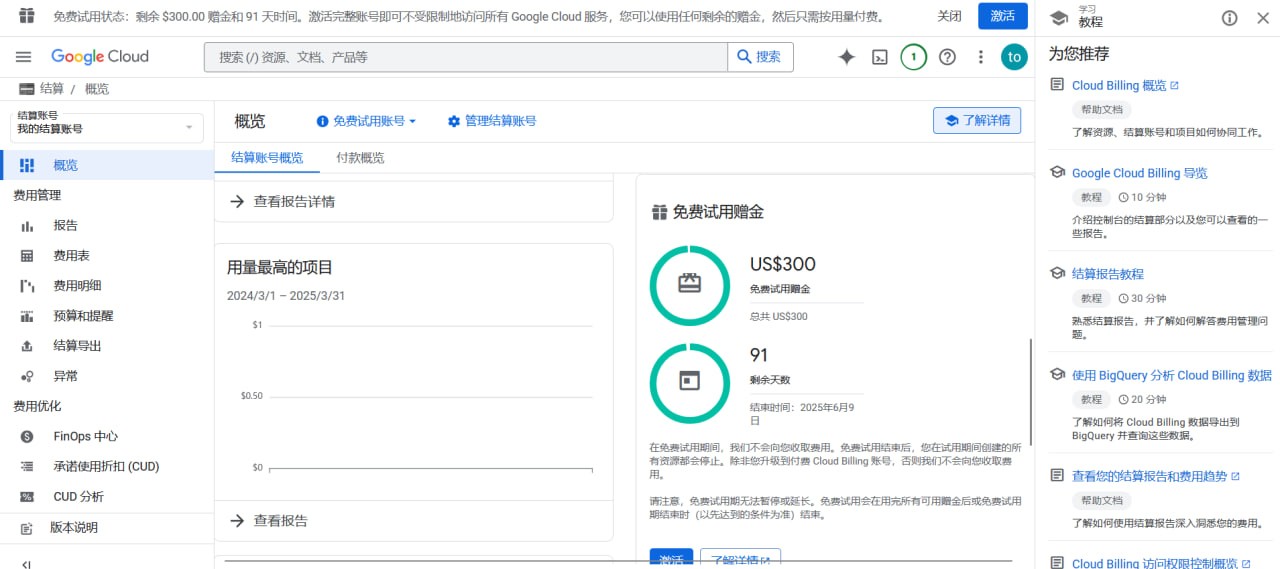1280x569 pixels.
Task: Click the 用量最高的项目 card heading
Action: tap(280, 267)
